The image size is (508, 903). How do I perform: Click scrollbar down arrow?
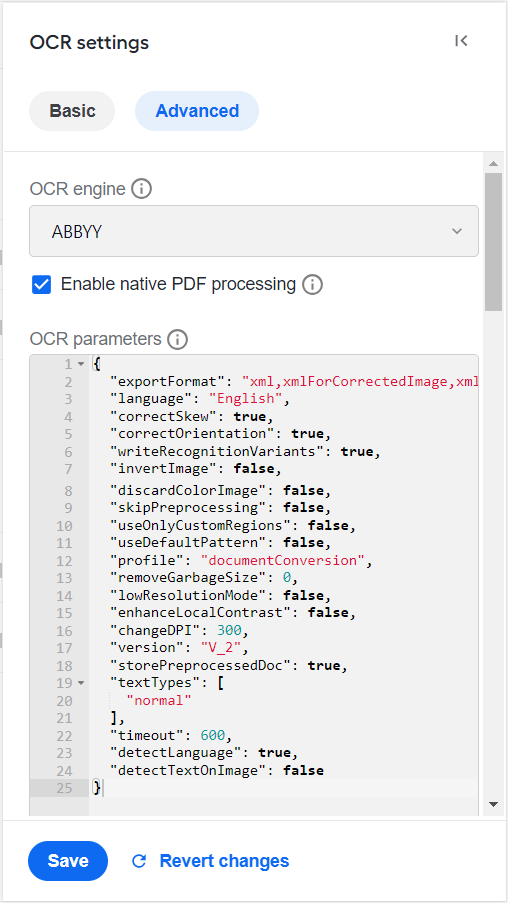(493, 804)
